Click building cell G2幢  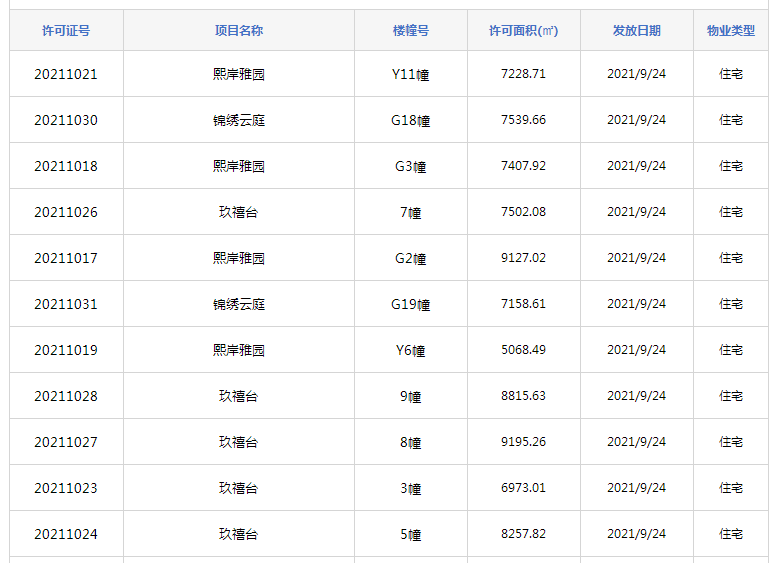click(x=411, y=258)
